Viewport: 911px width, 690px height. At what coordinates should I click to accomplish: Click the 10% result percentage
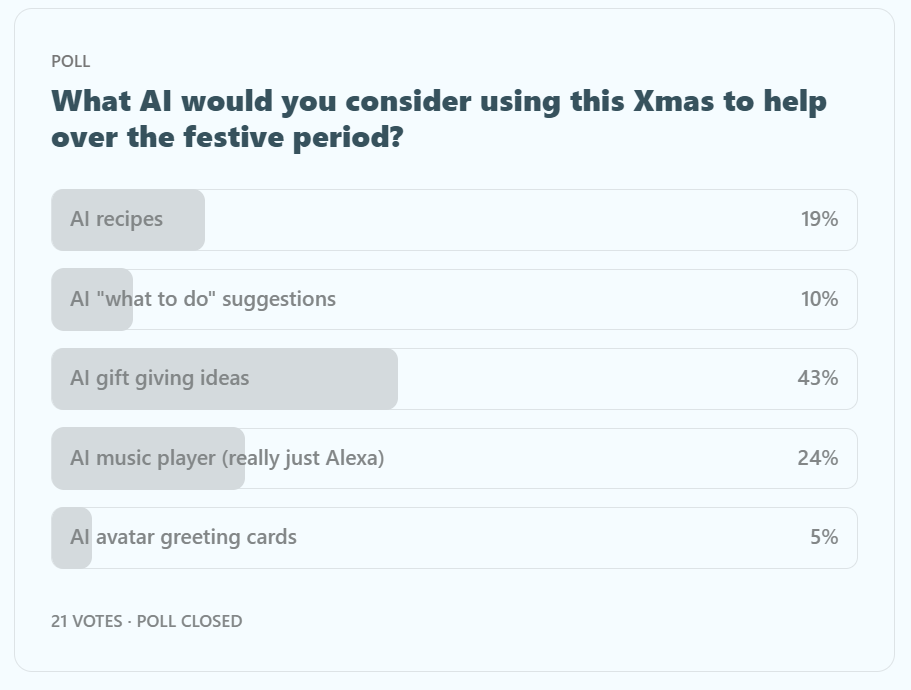(x=819, y=299)
